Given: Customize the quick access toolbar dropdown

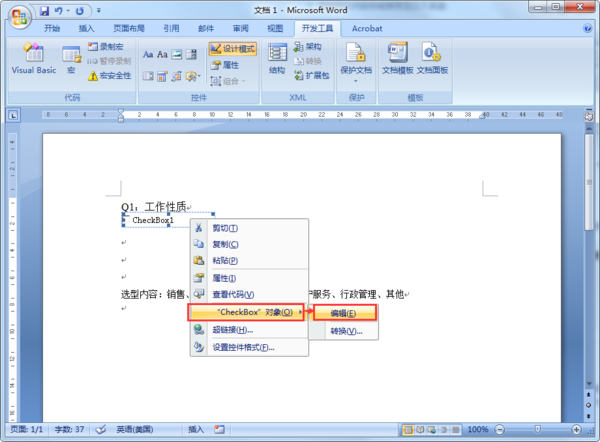Looking at the screenshot, I should [98, 11].
